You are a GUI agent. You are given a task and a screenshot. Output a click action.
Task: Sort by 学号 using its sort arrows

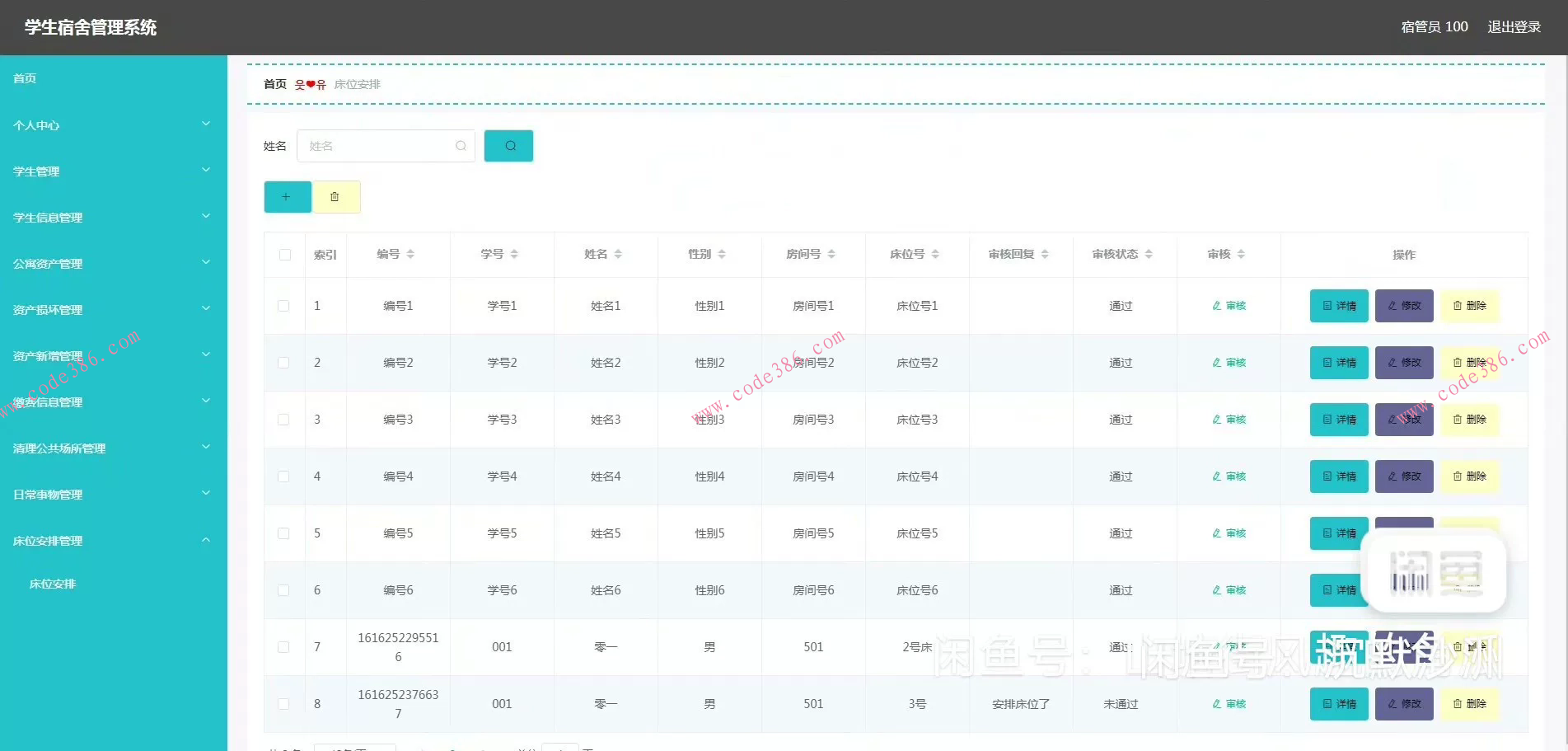pos(514,255)
